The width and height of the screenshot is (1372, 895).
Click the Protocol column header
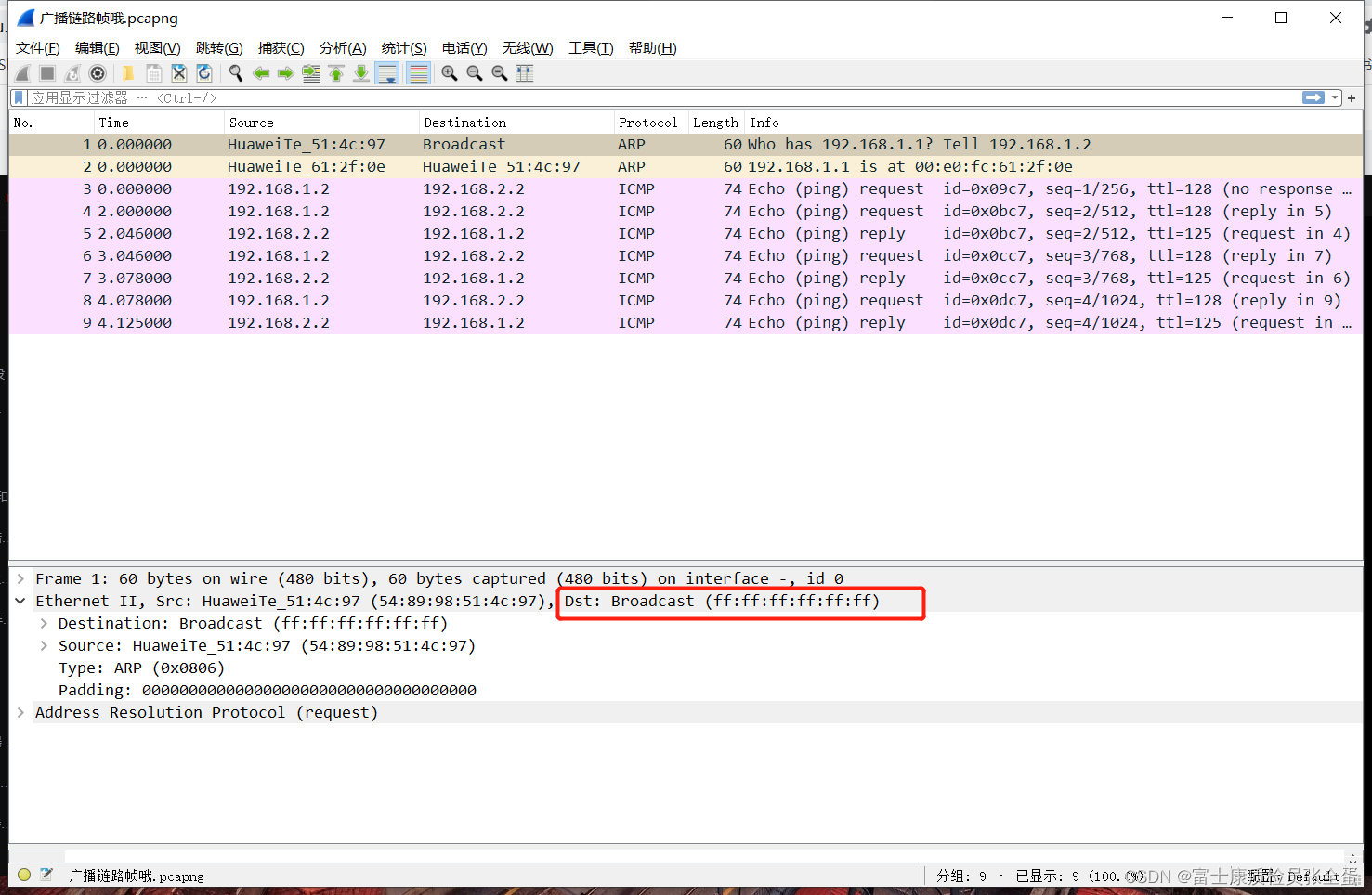point(647,123)
